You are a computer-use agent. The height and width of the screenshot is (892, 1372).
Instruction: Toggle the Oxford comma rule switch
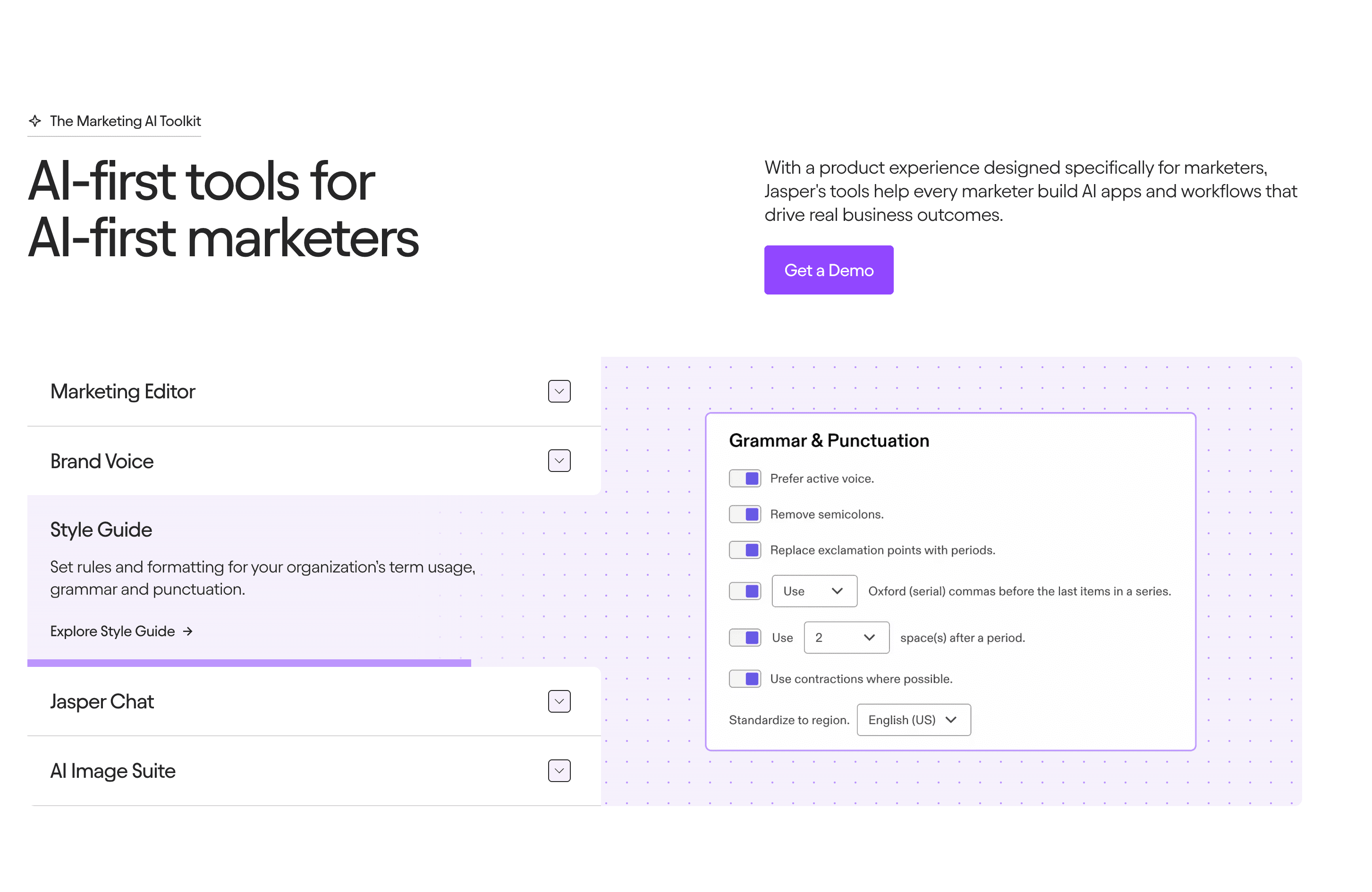click(744, 591)
